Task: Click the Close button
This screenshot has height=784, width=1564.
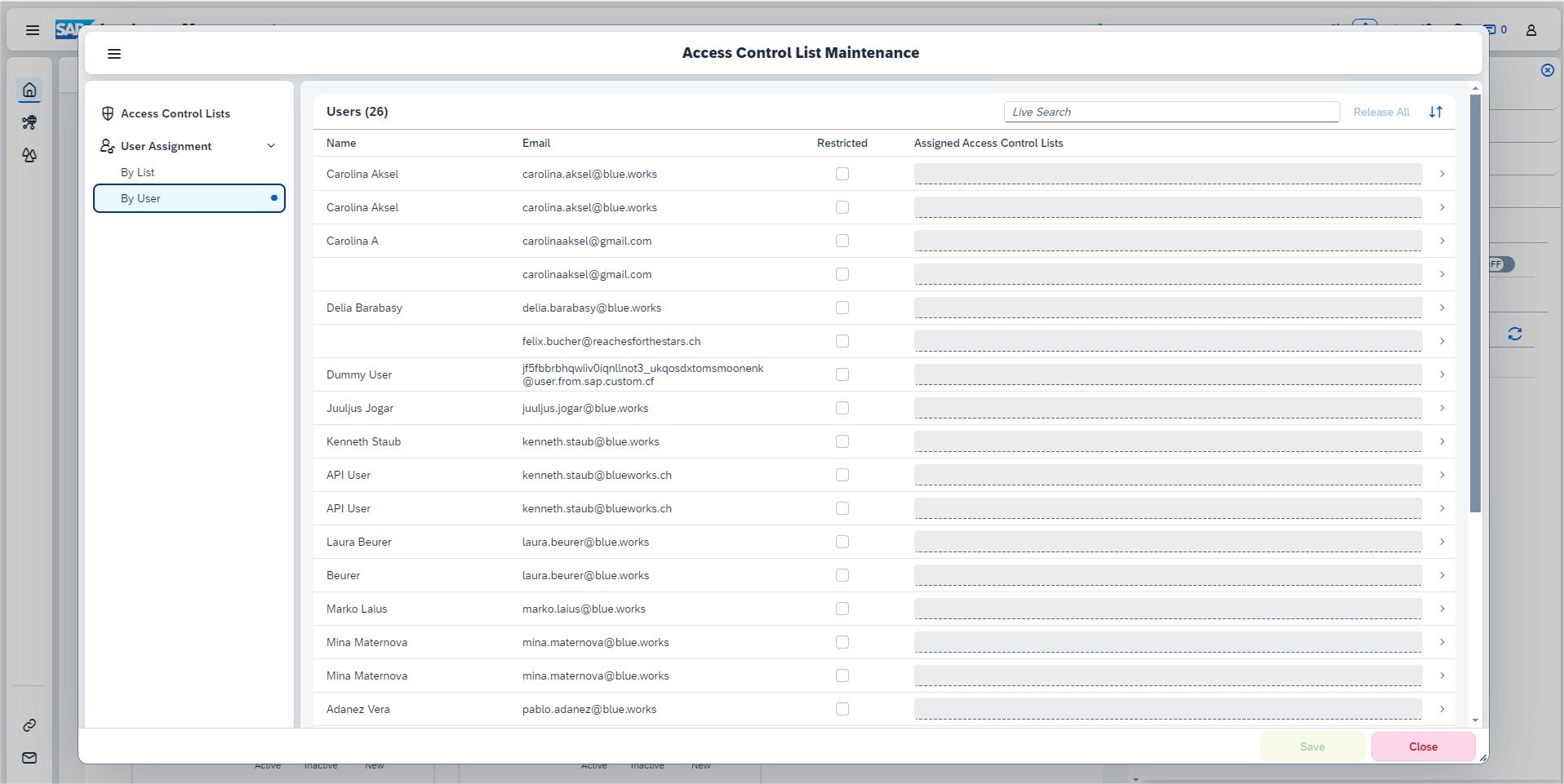Action: pyautogui.click(x=1423, y=746)
